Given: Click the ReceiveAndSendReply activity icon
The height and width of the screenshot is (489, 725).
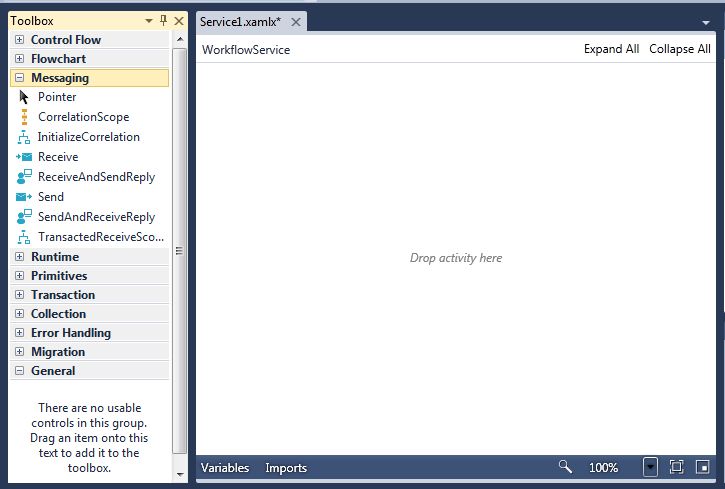Looking at the screenshot, I should (x=24, y=177).
